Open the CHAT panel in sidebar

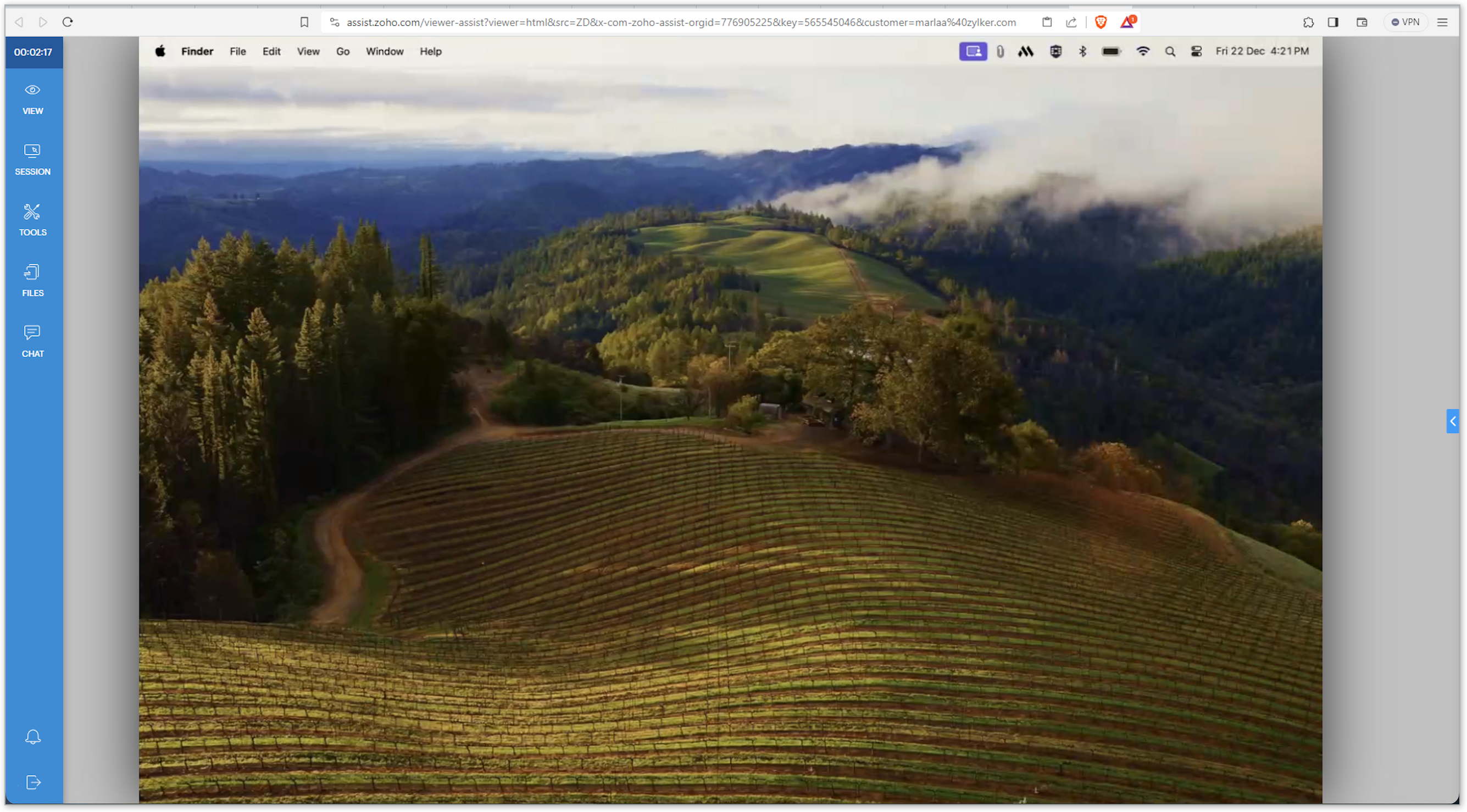point(32,341)
